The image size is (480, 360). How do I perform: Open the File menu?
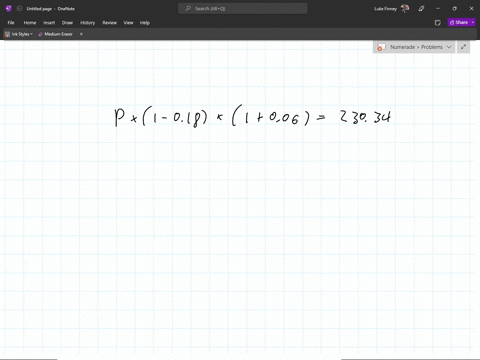[11, 23]
